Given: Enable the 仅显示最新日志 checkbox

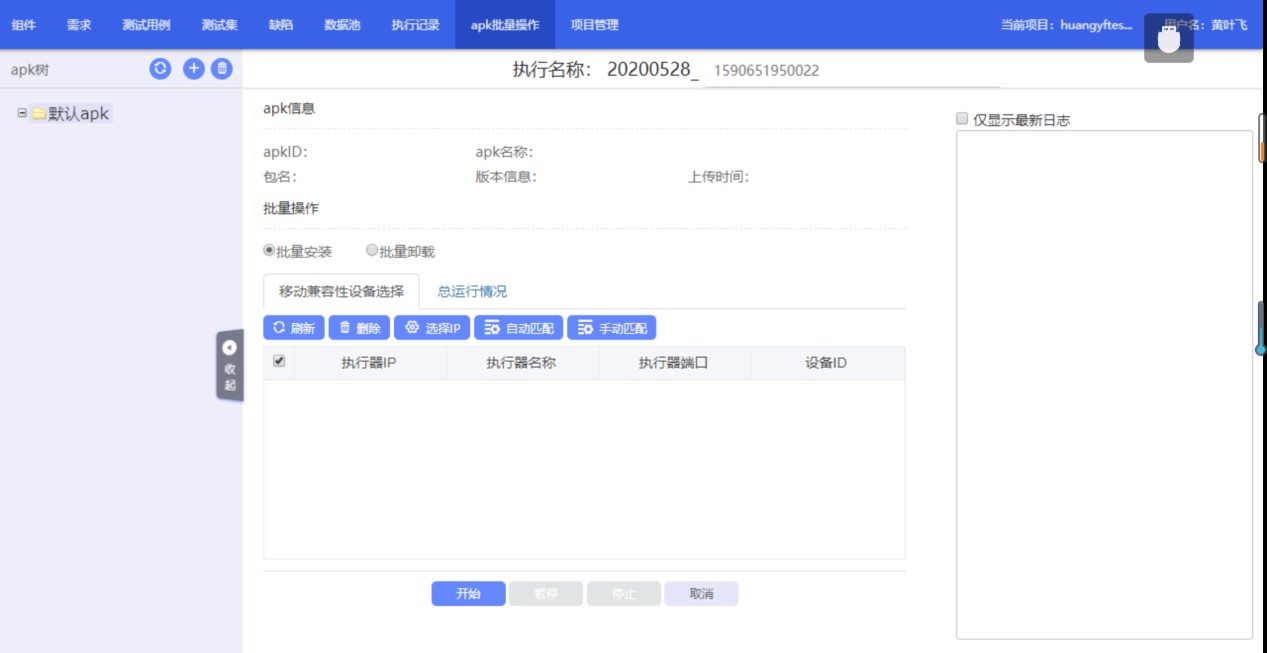Looking at the screenshot, I should click(x=962, y=119).
